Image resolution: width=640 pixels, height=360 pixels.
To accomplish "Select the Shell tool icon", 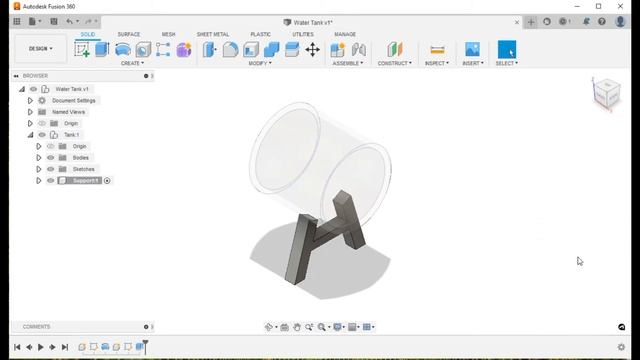I will [251, 49].
